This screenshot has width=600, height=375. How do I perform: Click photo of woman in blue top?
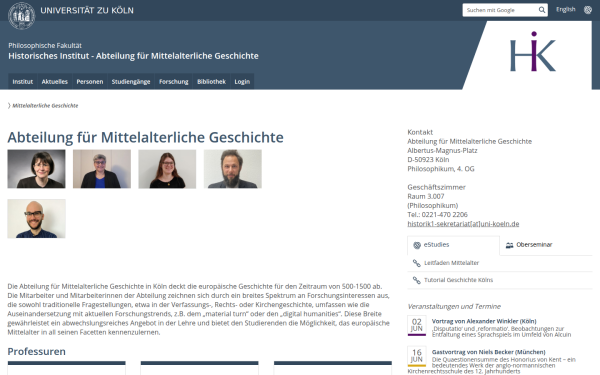click(102, 169)
